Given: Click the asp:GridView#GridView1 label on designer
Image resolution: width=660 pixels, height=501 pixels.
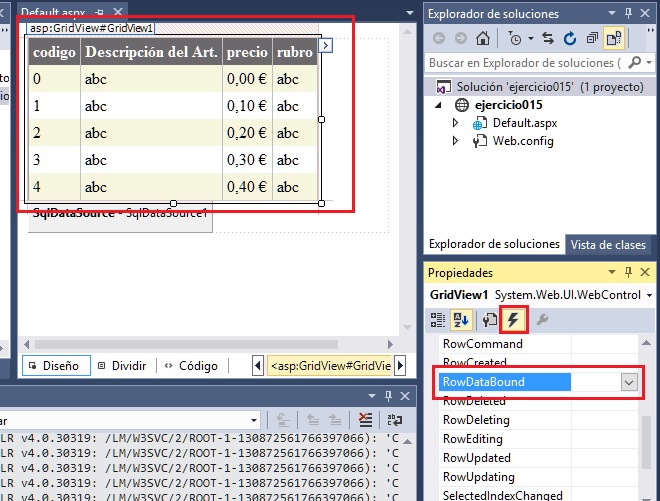Looking at the screenshot, I should click(91, 28).
